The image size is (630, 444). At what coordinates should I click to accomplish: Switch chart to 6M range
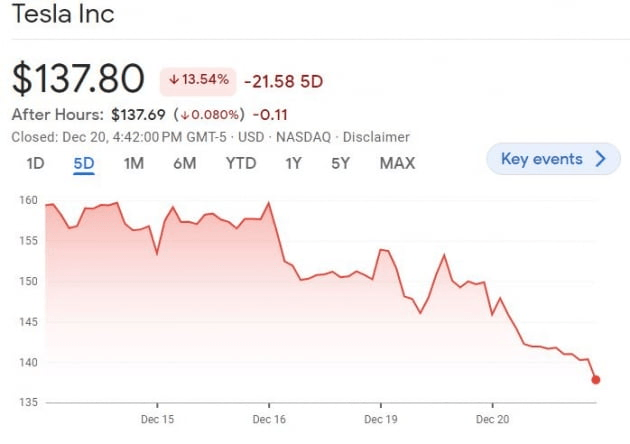coord(184,163)
